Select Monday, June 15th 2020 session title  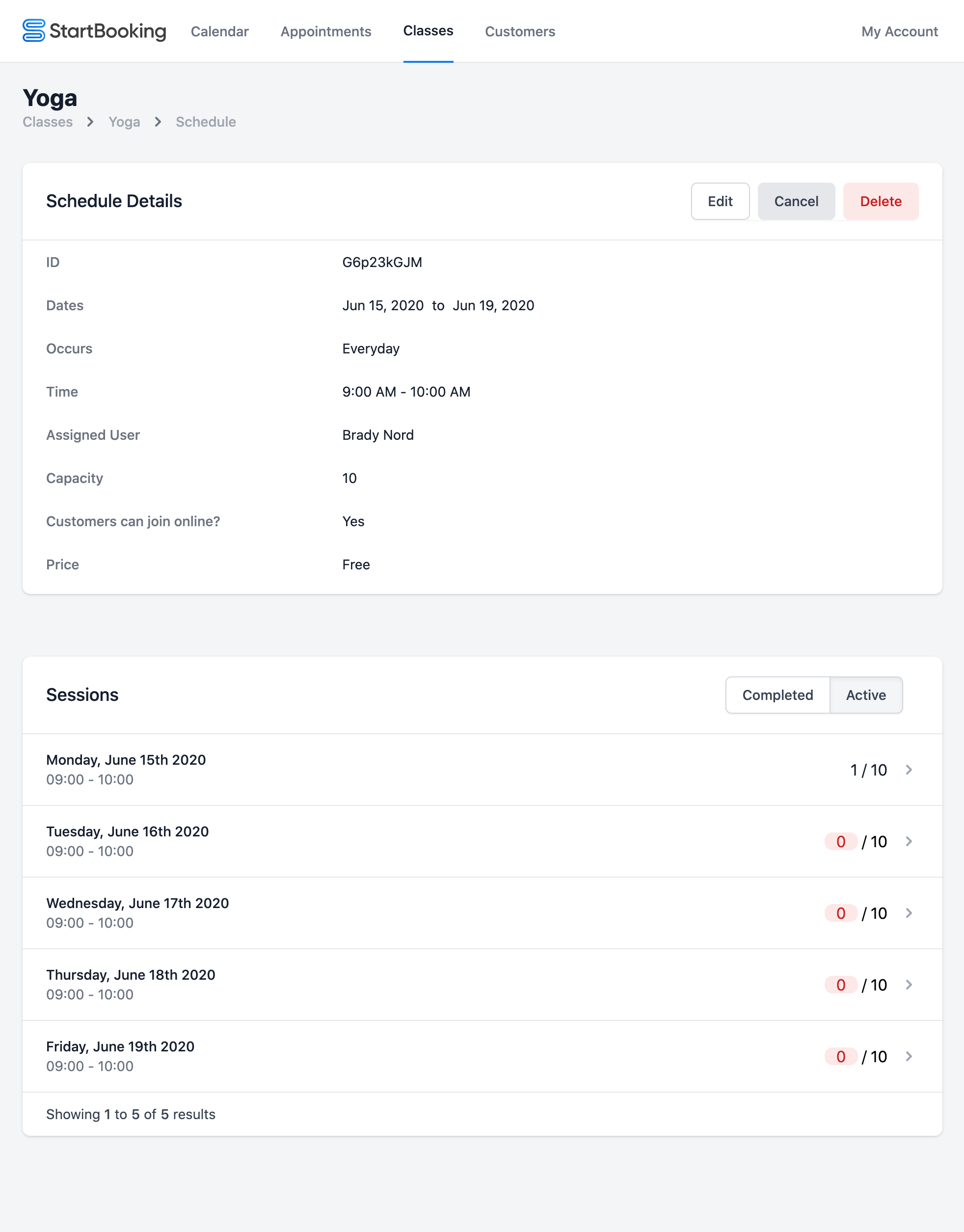point(126,760)
